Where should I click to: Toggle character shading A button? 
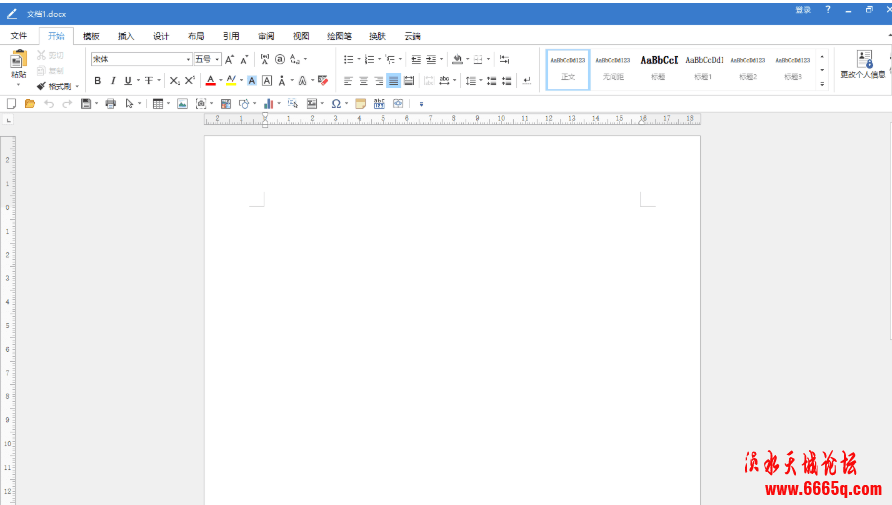[x=252, y=81]
